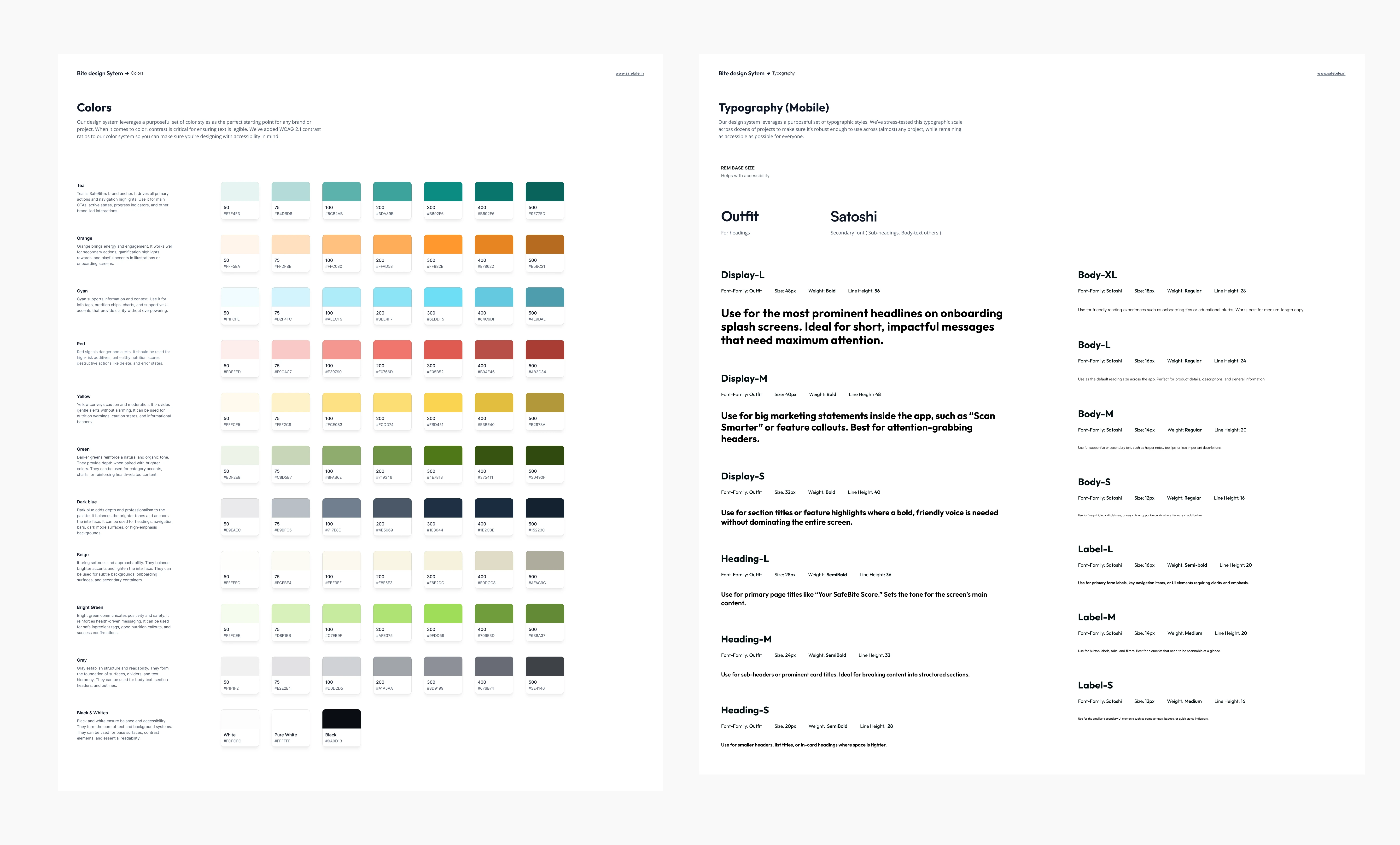This screenshot has height=845, width=1400.
Task: Select the Cyan 100 swatch #AEECF9
Action: pyautogui.click(x=341, y=298)
